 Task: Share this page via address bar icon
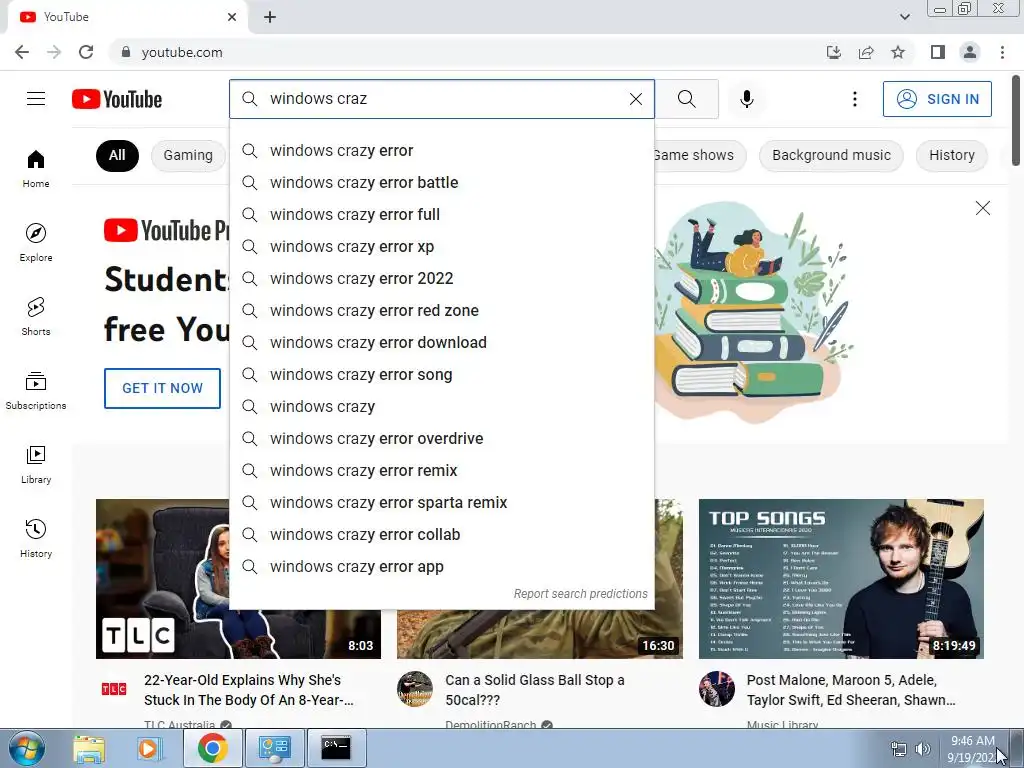tap(866, 52)
